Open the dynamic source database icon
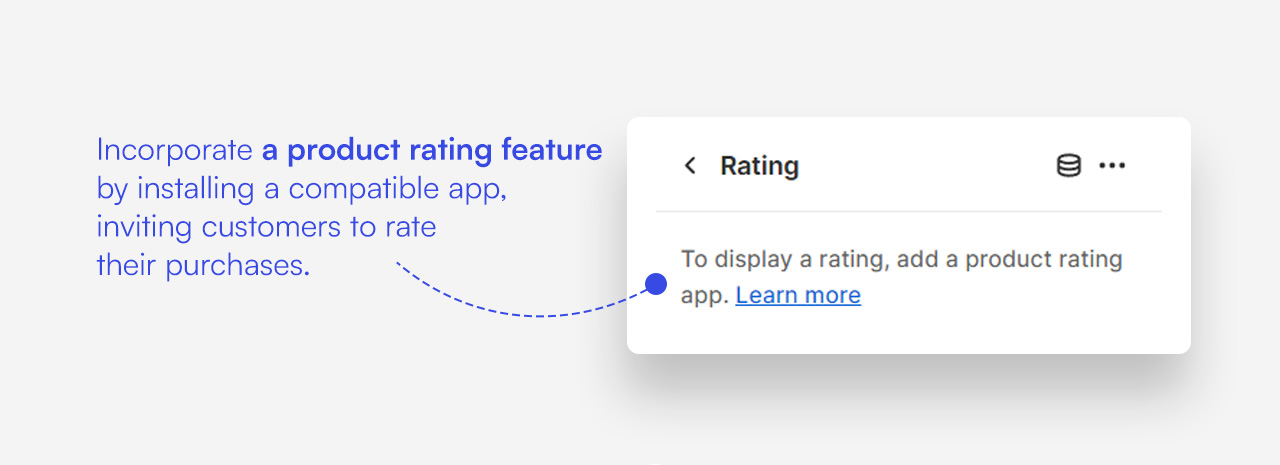Viewport: 1280px width, 465px height. click(1069, 166)
